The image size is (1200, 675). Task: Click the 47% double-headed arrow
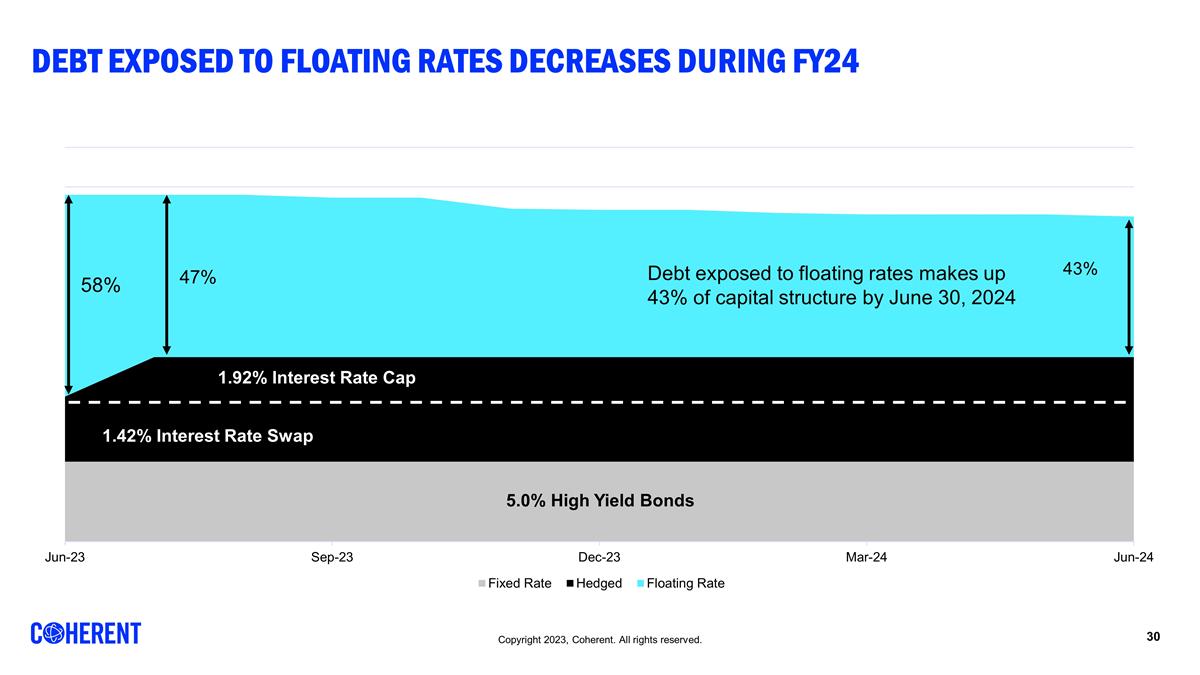coord(166,275)
